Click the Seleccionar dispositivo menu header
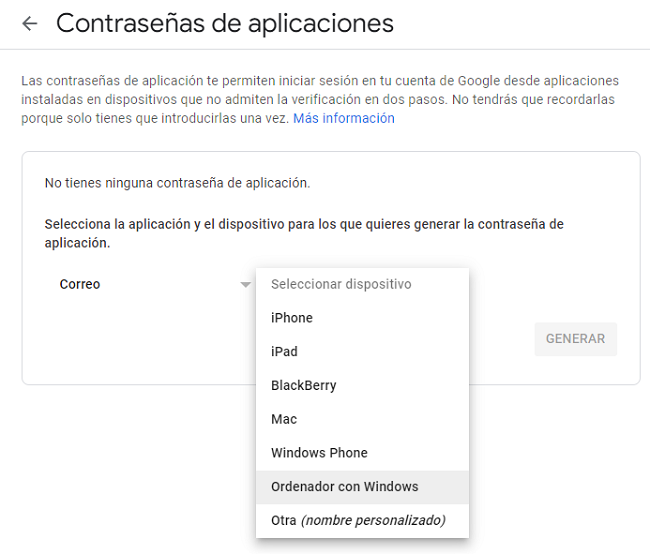The height and width of the screenshot is (554, 650). pos(341,284)
